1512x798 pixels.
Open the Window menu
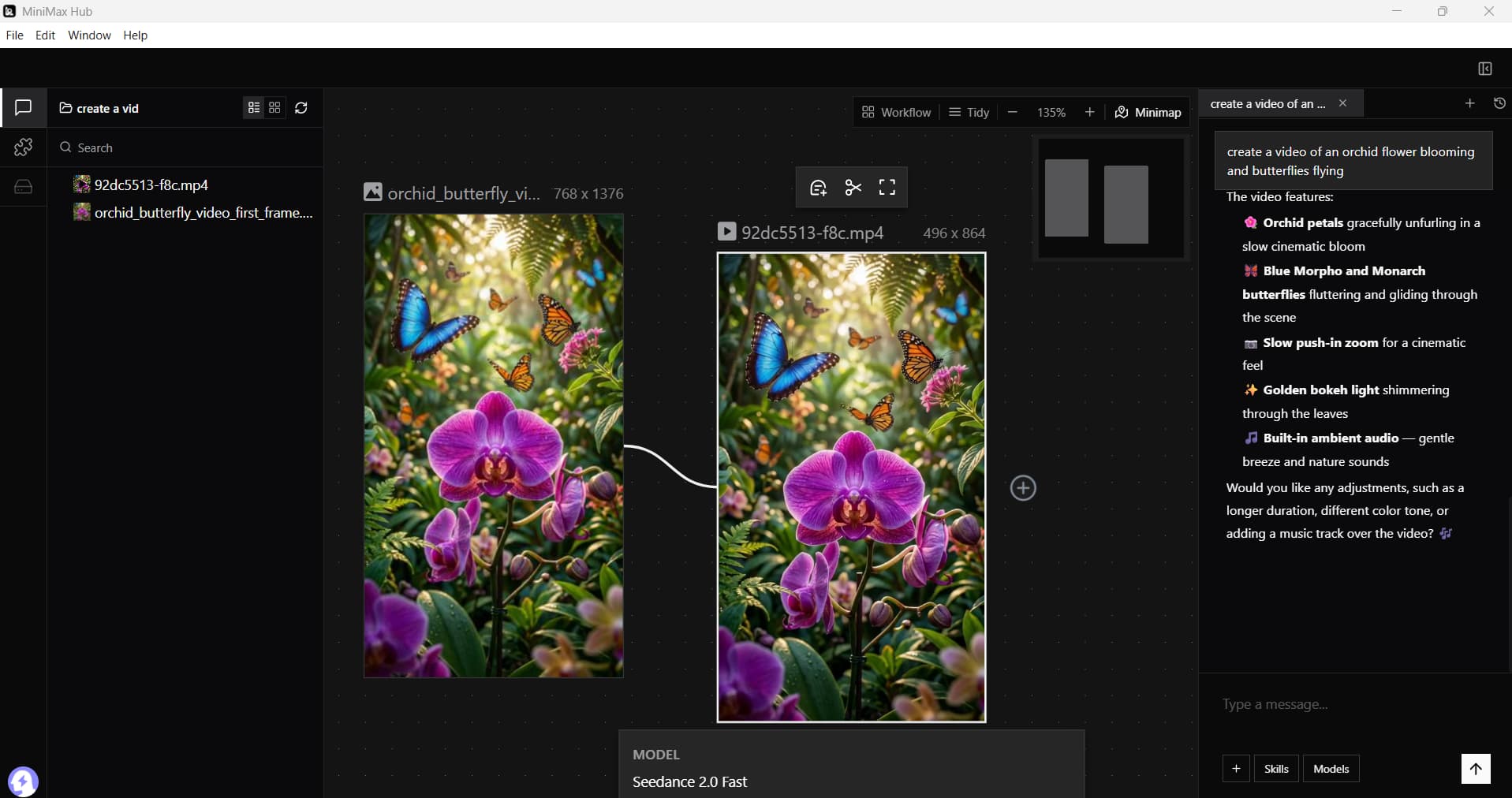coord(89,35)
